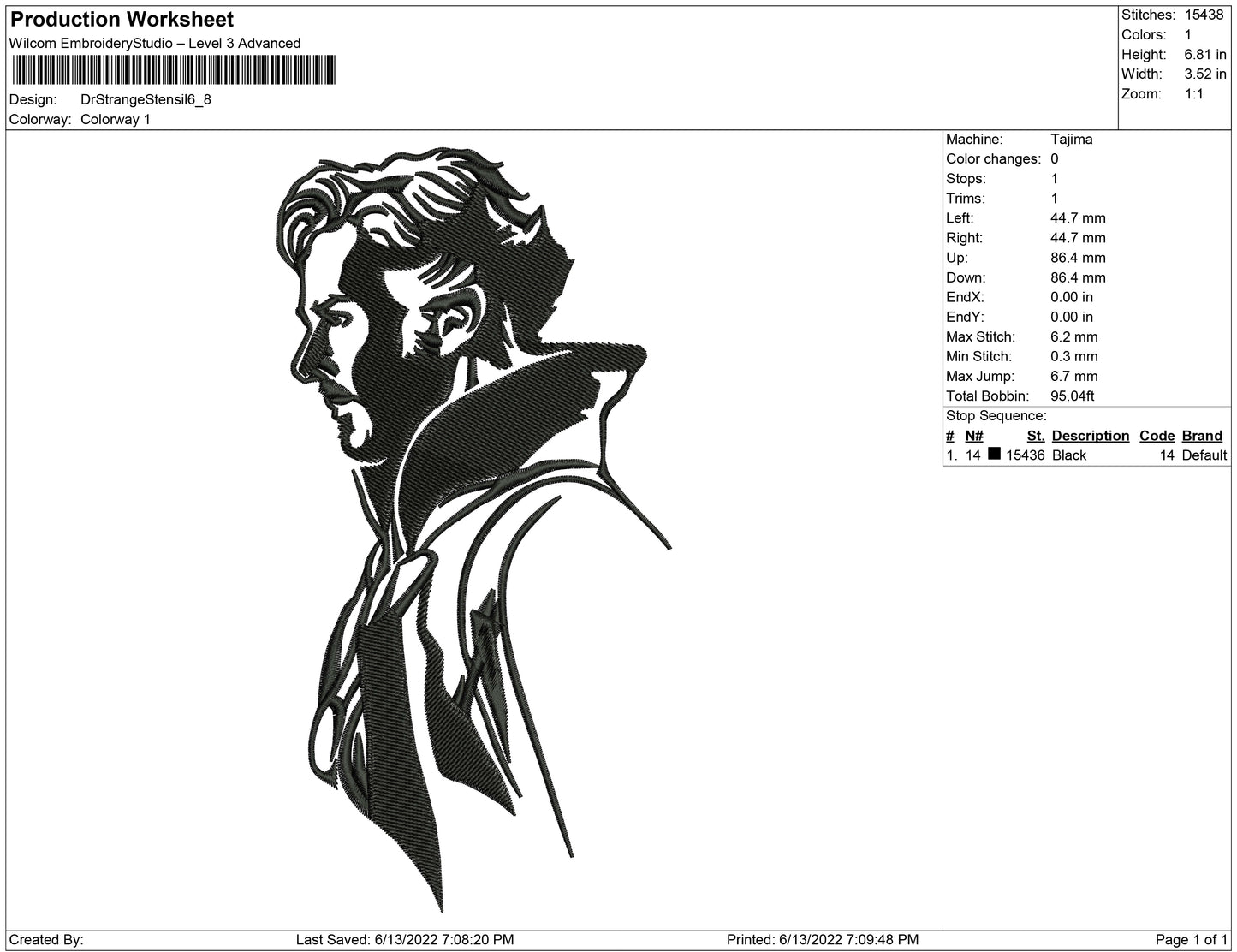Click the "EndX:" label
The width and height of the screenshot is (1237, 952).
click(x=966, y=297)
